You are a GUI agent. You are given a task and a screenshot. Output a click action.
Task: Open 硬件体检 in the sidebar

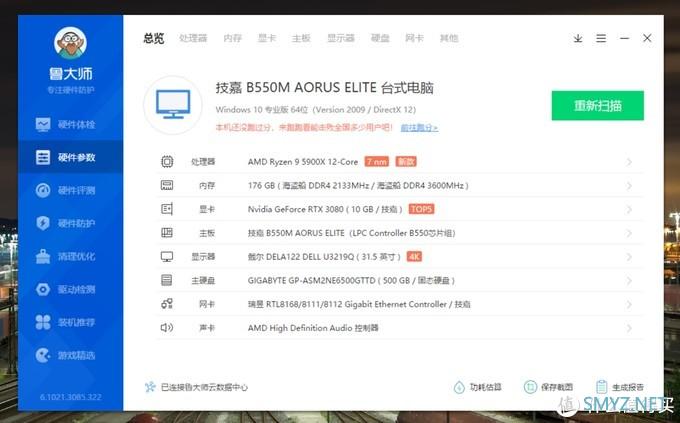coord(70,125)
